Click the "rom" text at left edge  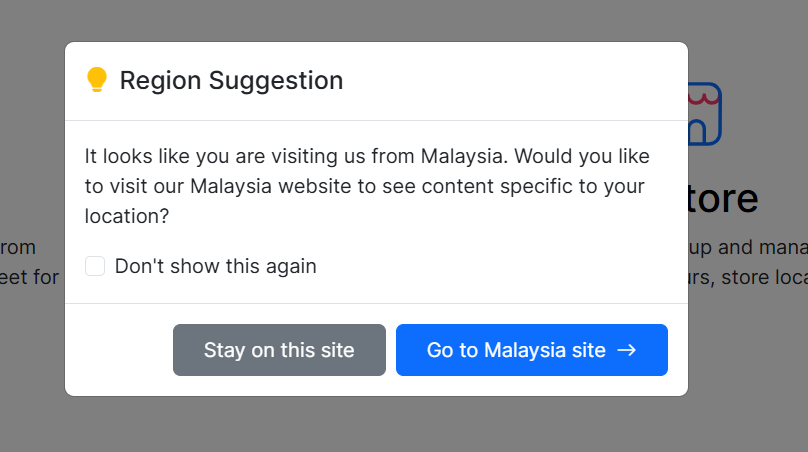click(x=18, y=247)
